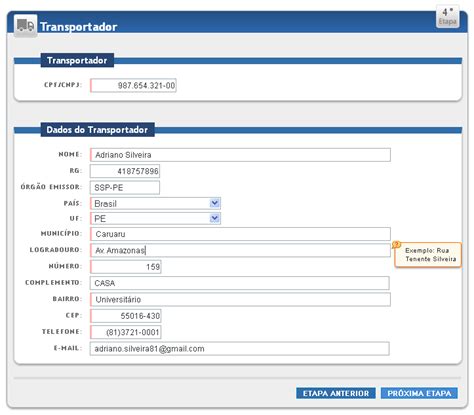Click the Complemento field containing CASA

[240, 283]
